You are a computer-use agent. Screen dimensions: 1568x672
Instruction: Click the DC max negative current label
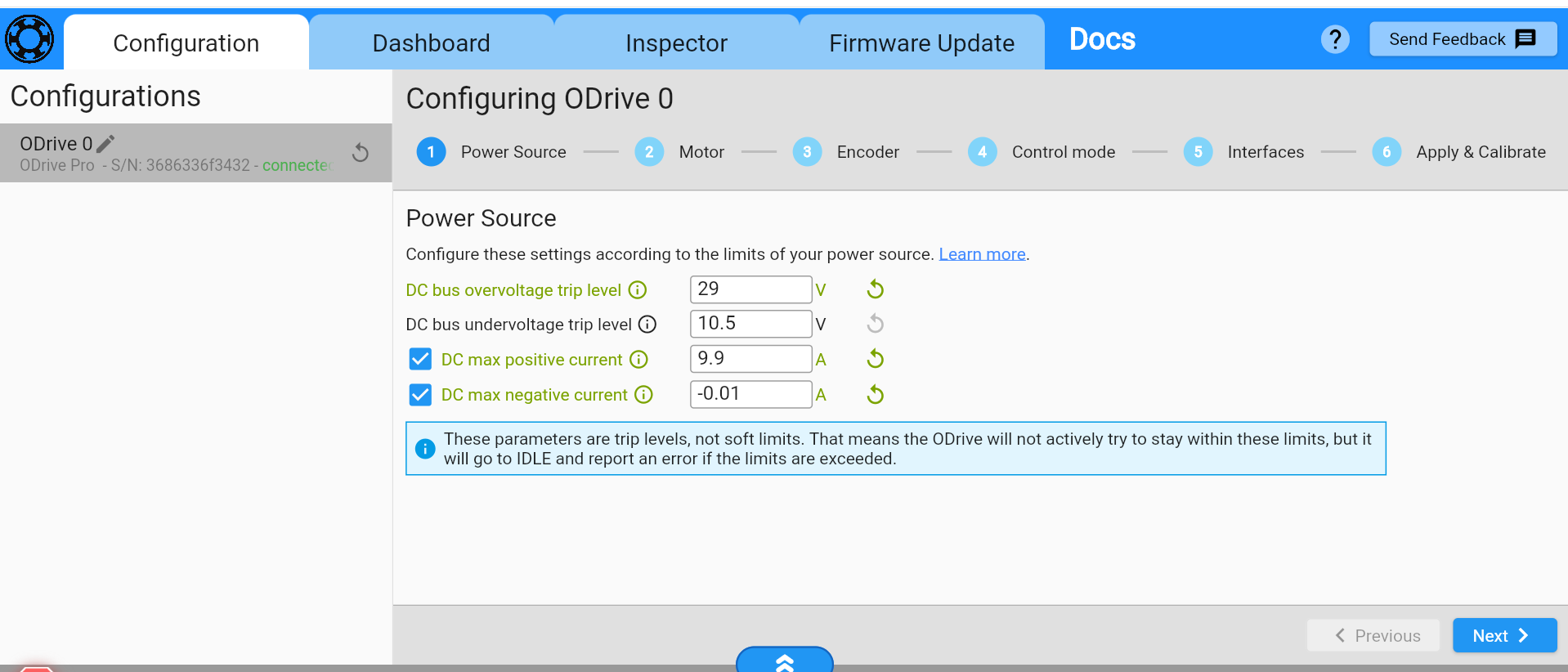535,395
